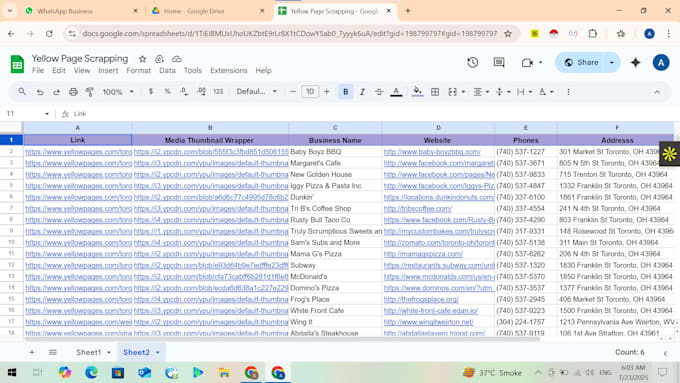
Task: Open the name box dropdown
Action: point(47,114)
